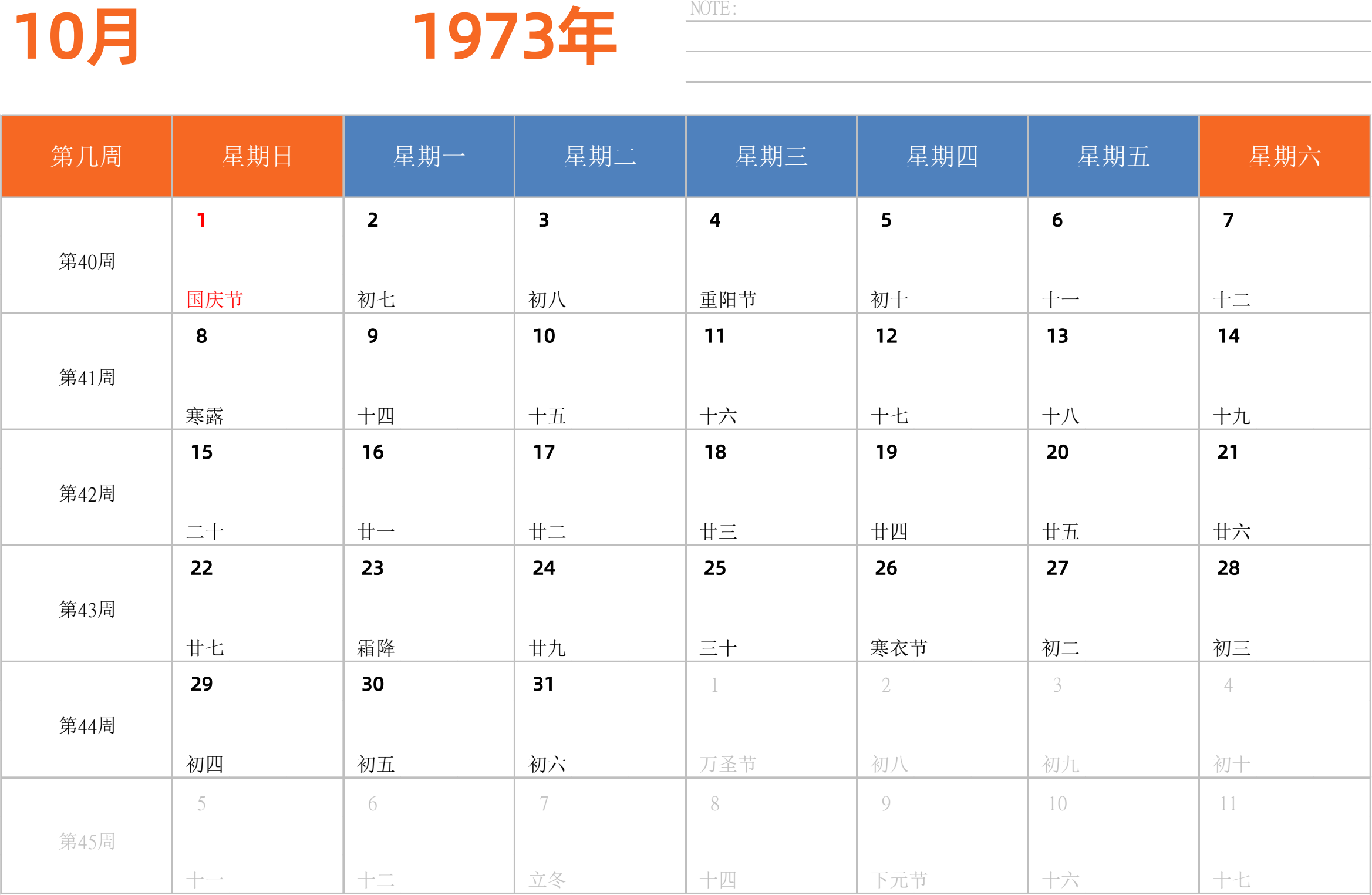Select date 30 in October
Screen dimensions: 1372x895
(373, 684)
